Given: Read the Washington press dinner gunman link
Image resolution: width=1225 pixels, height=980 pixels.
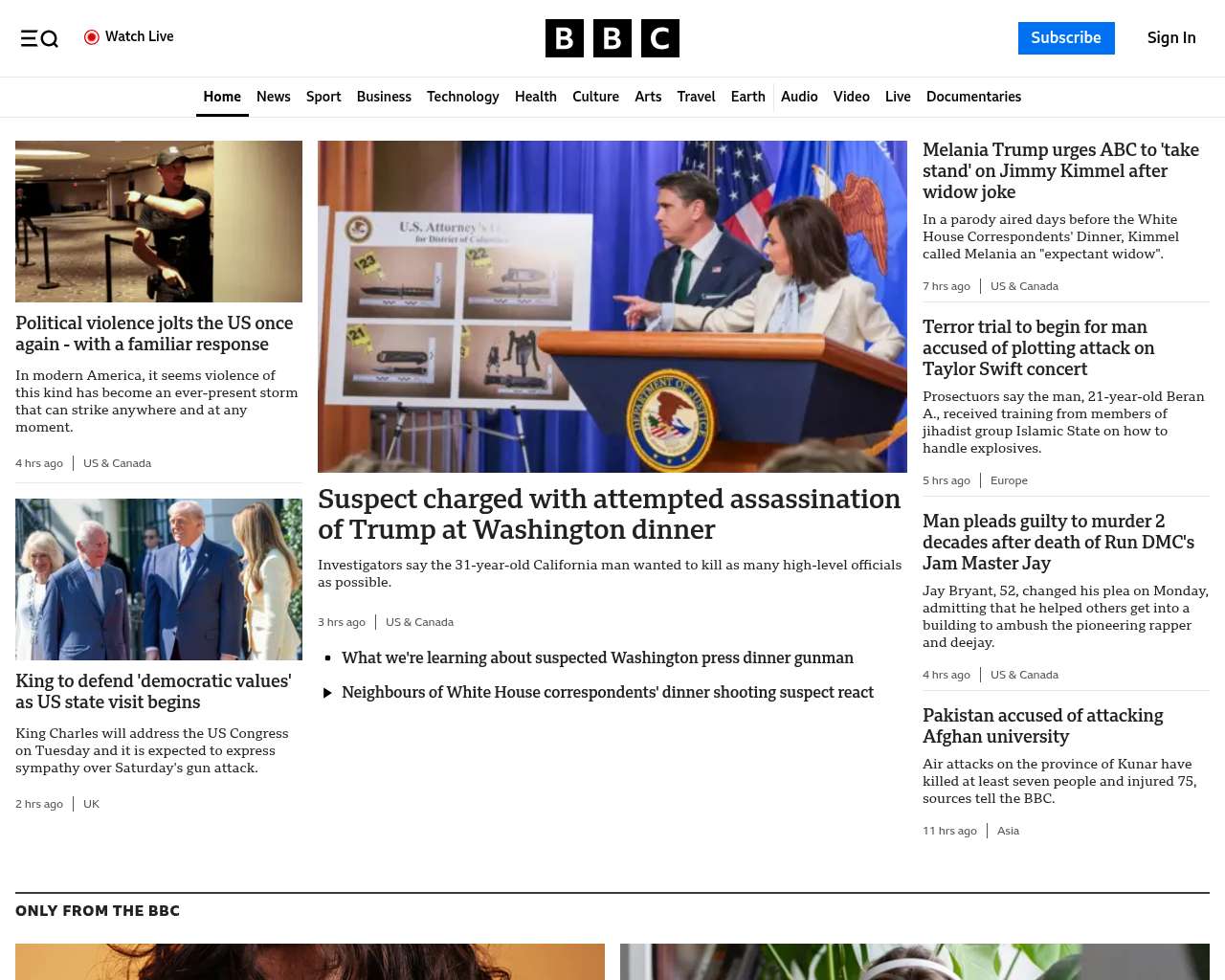Looking at the screenshot, I should point(597,657).
